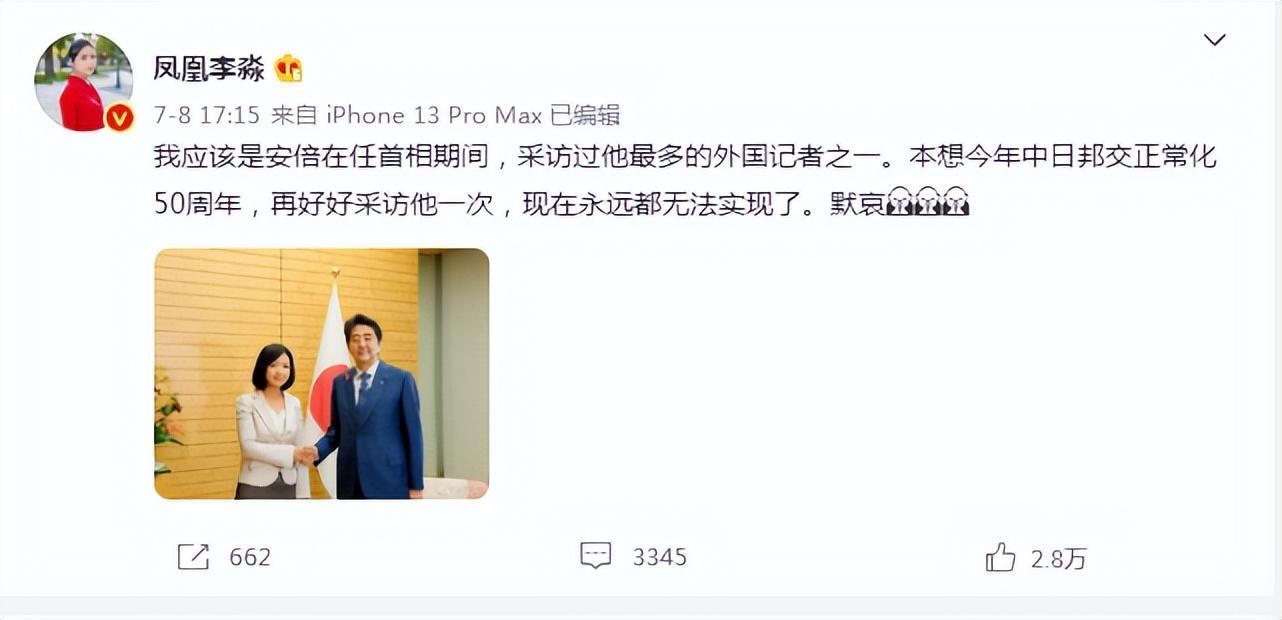Click the comment count 3345
Viewport: 1282px width, 620px height.
click(x=660, y=557)
